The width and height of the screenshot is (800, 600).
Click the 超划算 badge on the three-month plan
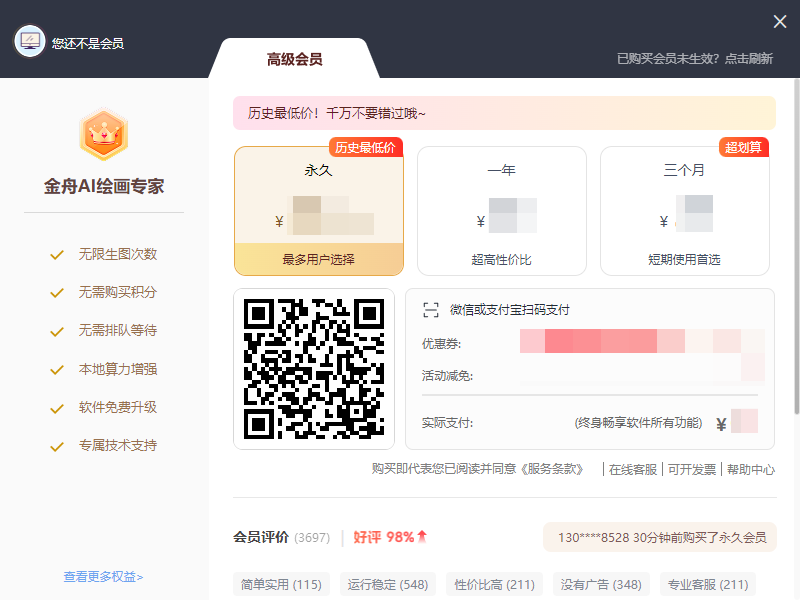click(743, 147)
